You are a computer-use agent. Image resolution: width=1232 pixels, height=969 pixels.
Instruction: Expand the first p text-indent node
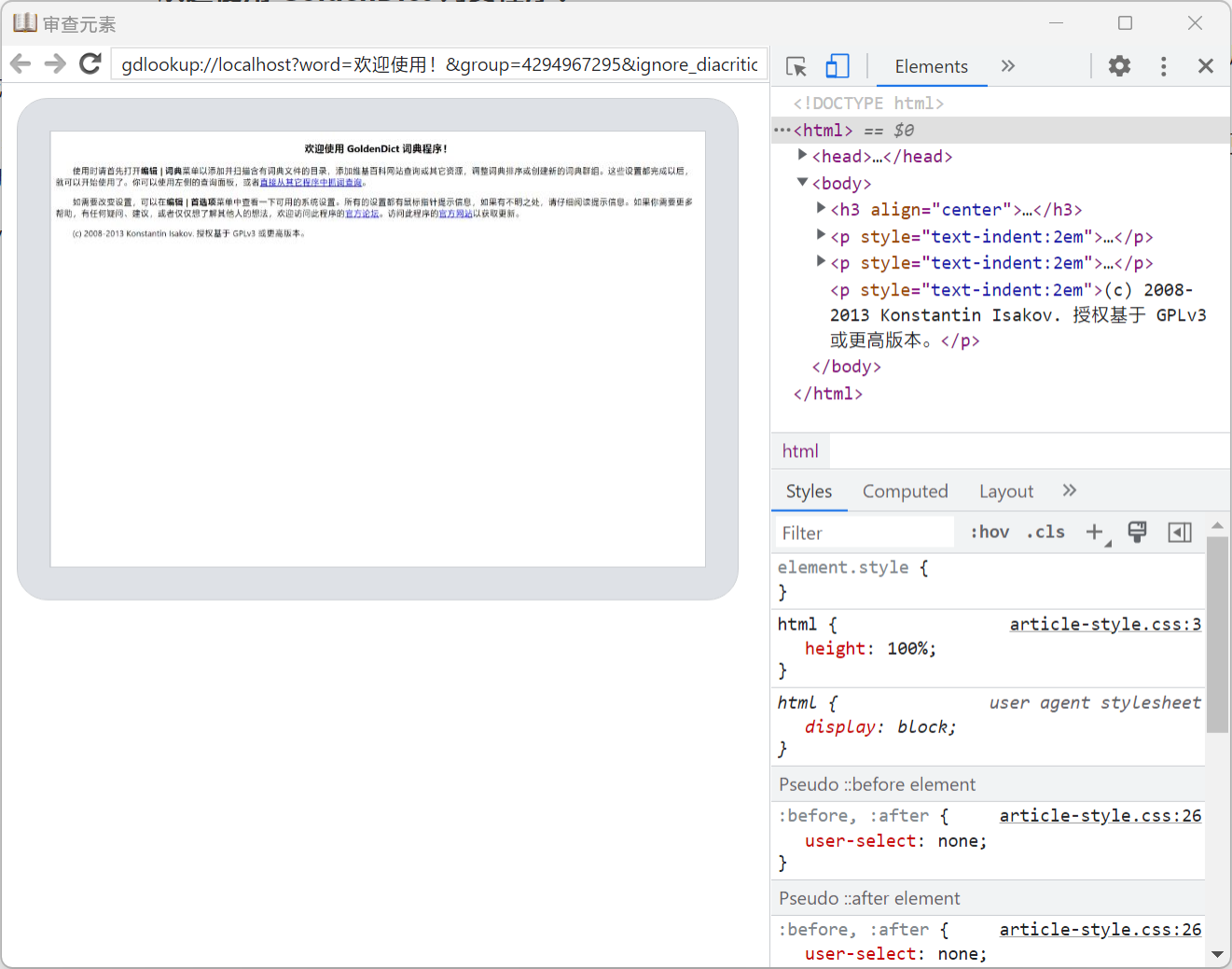tap(821, 234)
